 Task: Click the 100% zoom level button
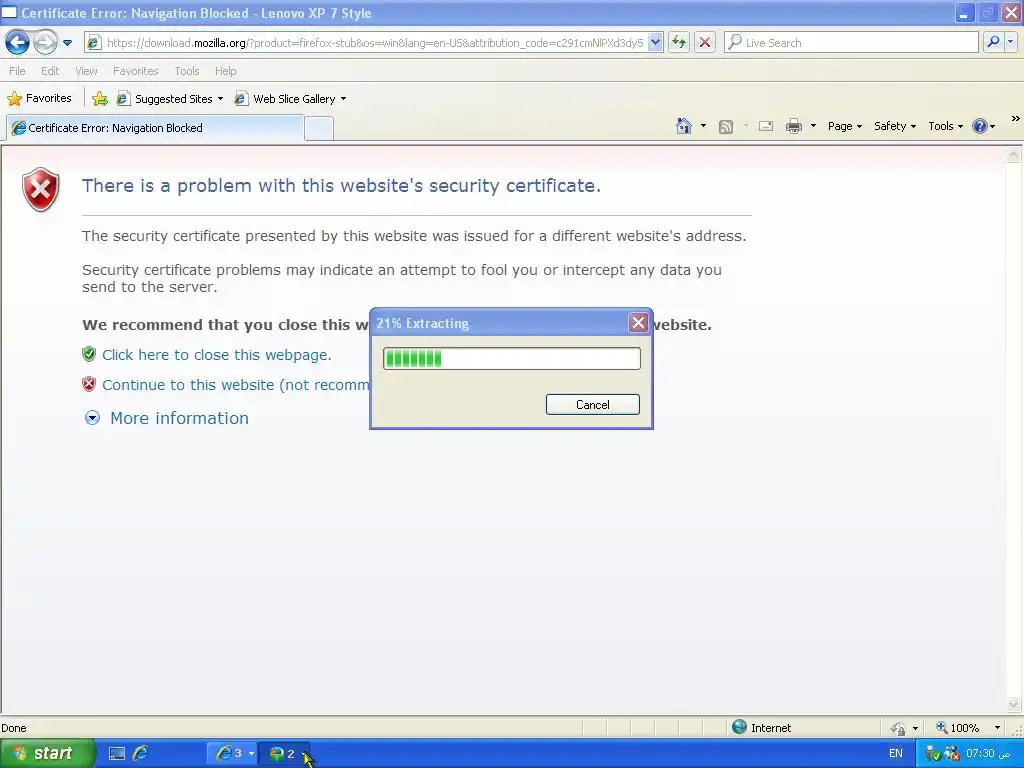pos(958,728)
